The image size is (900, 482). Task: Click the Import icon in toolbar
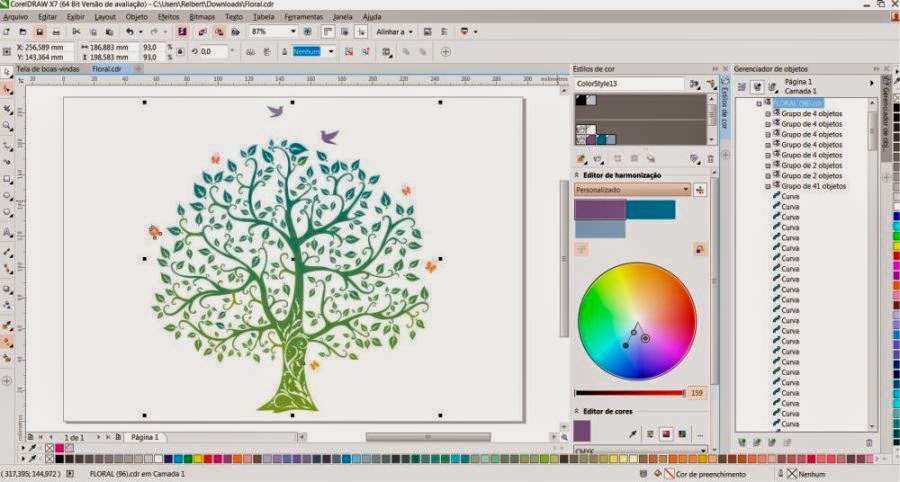203,32
